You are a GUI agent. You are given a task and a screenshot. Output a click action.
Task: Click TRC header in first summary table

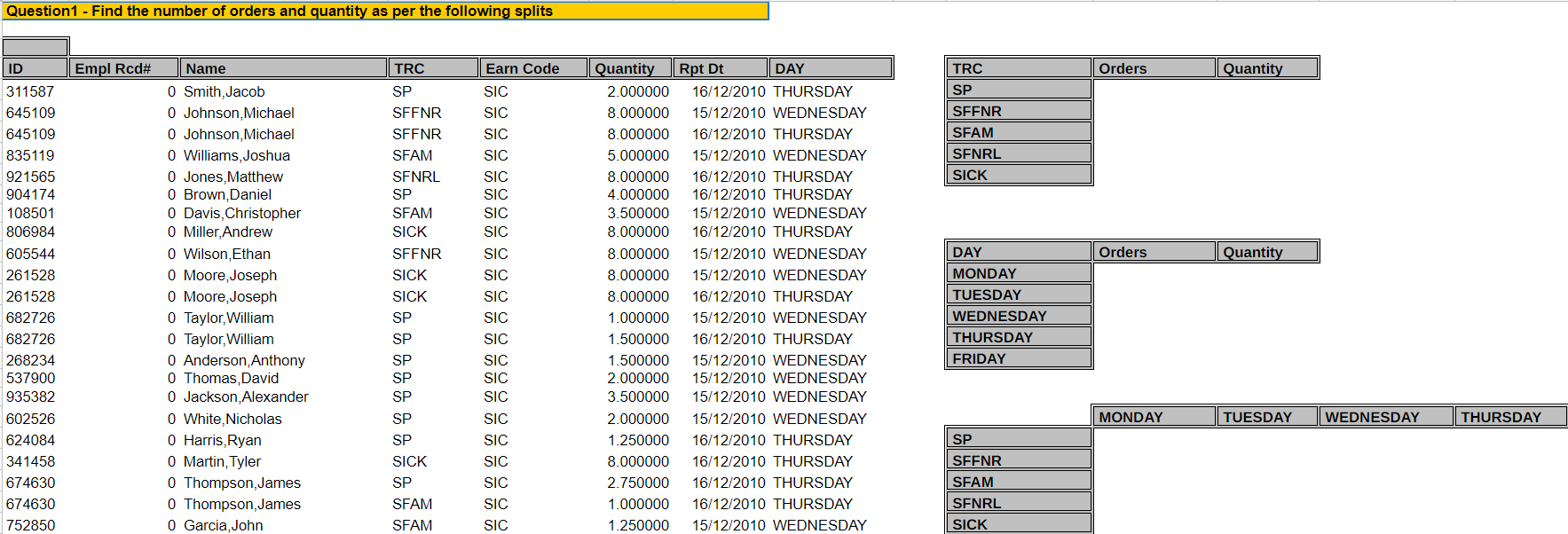pyautogui.click(x=1019, y=68)
